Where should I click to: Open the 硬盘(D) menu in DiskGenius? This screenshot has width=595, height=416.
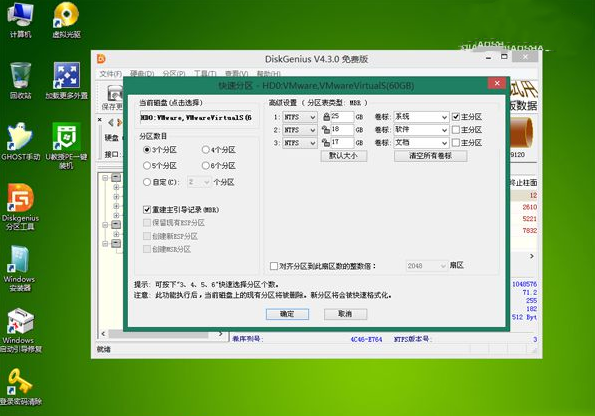tap(142, 74)
